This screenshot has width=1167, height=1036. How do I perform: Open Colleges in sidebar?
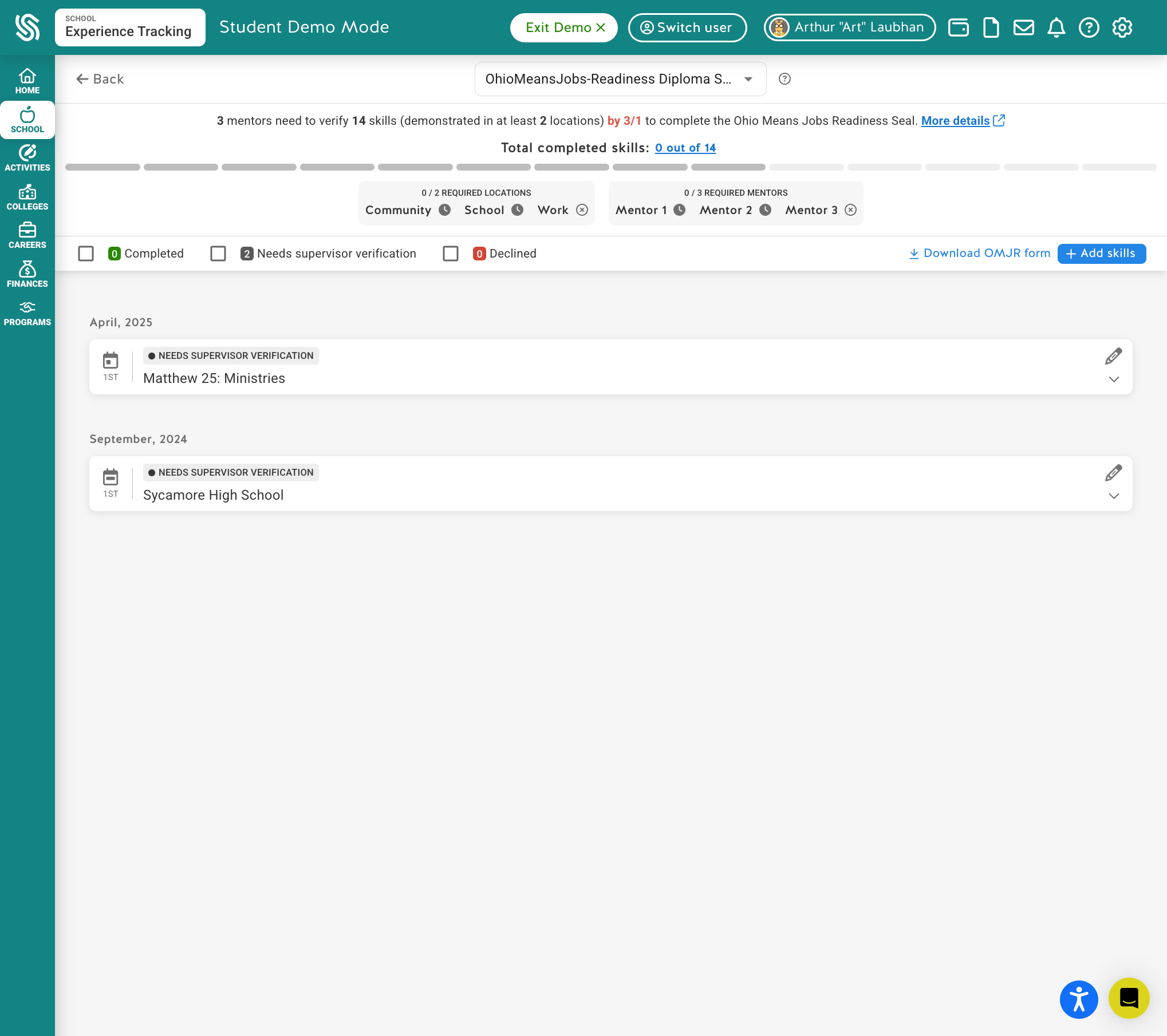27,197
